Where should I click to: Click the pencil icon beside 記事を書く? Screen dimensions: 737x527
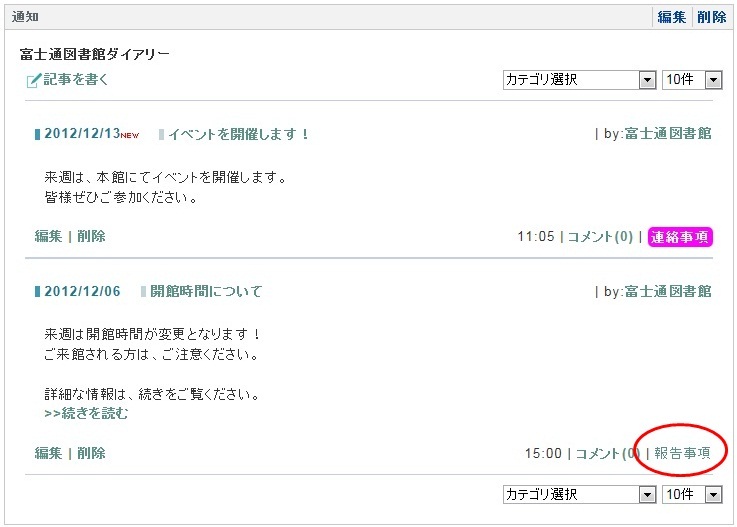(34, 80)
